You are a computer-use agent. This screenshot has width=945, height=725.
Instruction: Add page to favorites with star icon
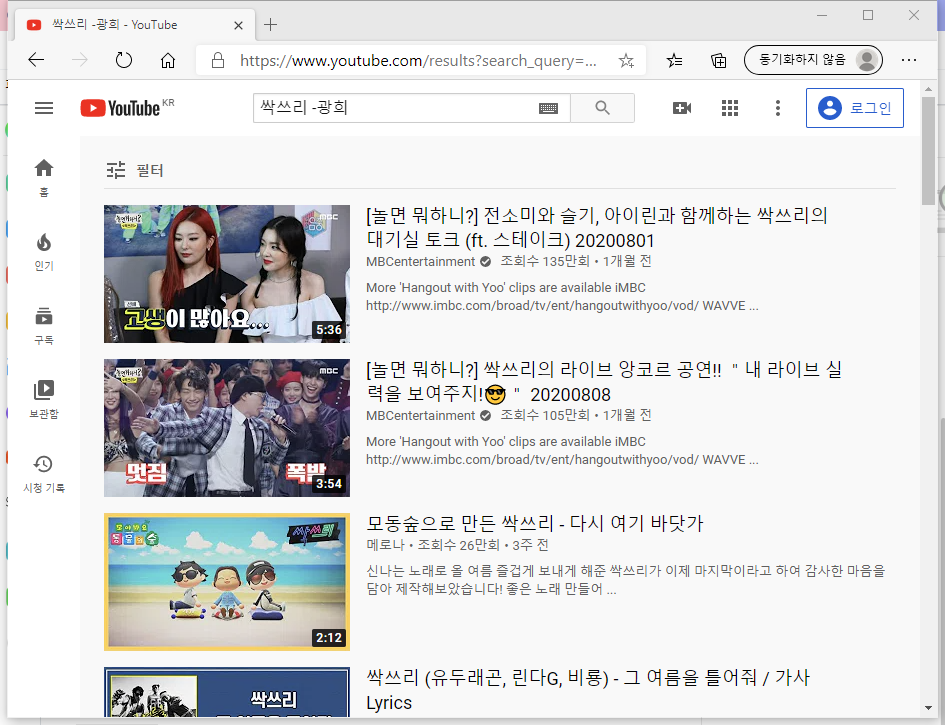pos(626,60)
